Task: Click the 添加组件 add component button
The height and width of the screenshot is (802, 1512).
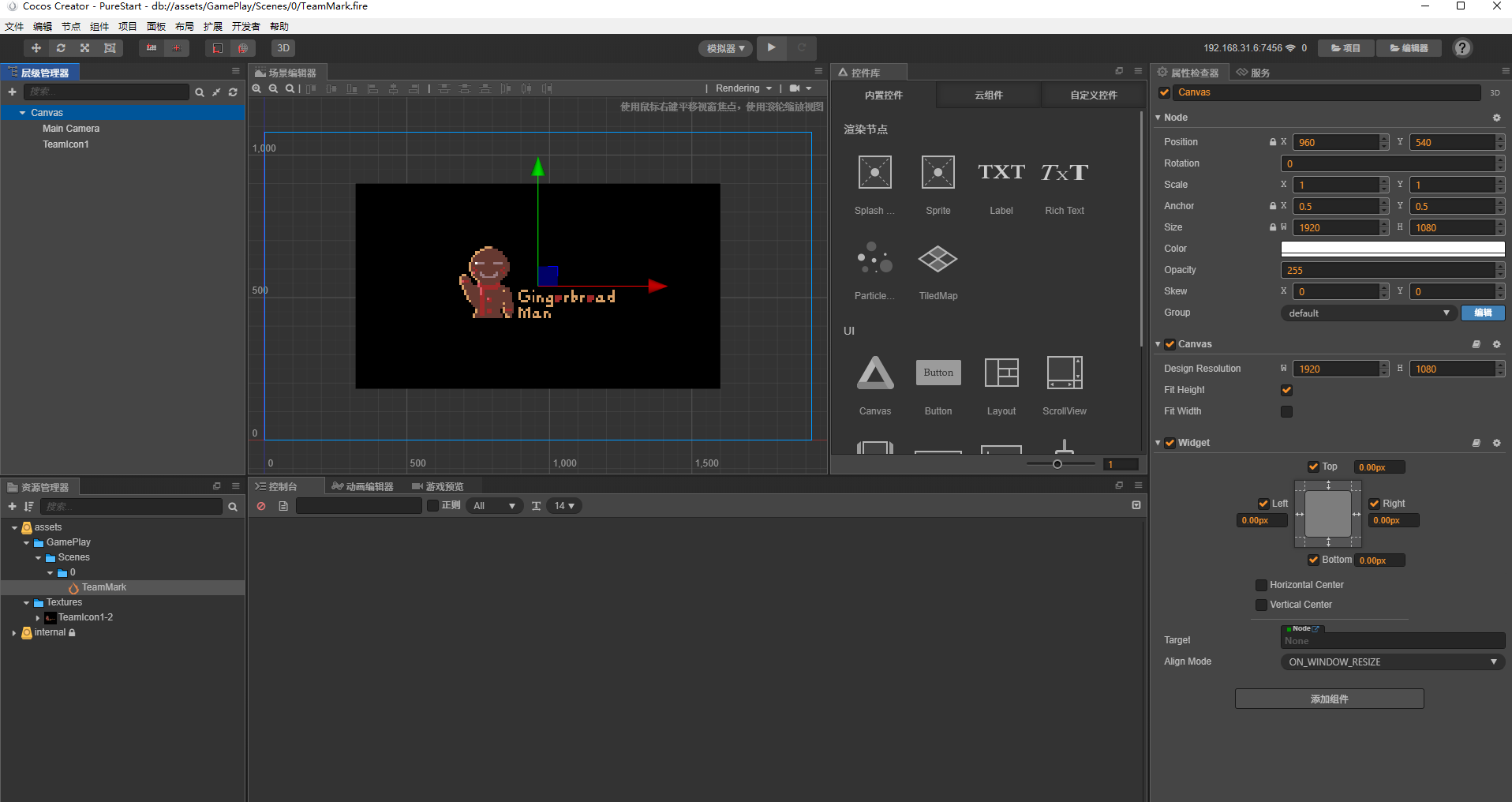Action: [x=1329, y=699]
